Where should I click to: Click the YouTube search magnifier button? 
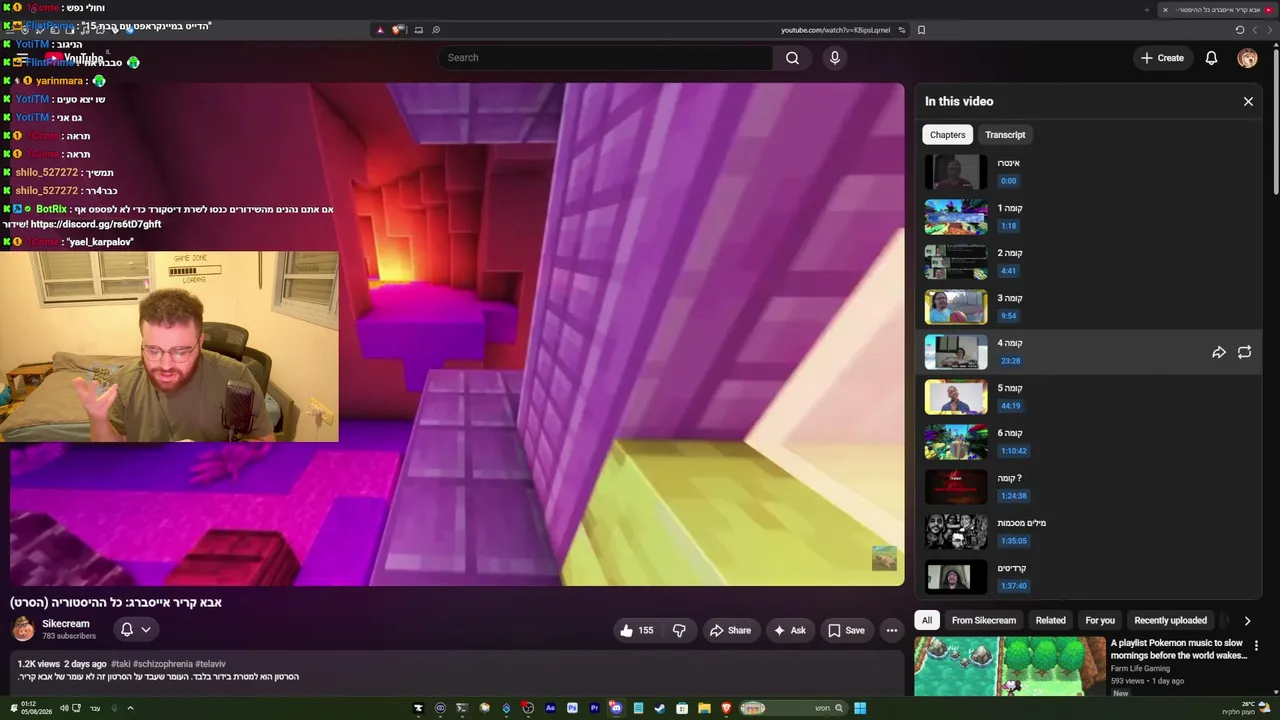click(792, 58)
